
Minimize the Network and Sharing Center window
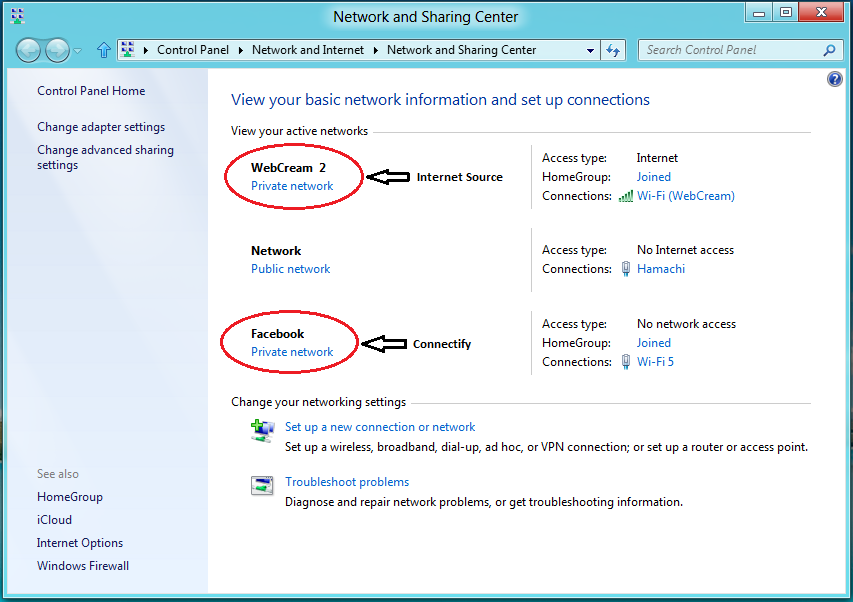(759, 13)
